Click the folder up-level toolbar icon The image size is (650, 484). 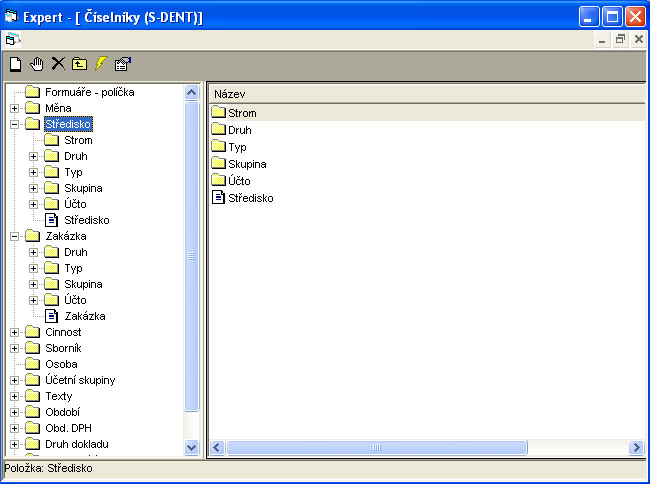[x=79, y=64]
